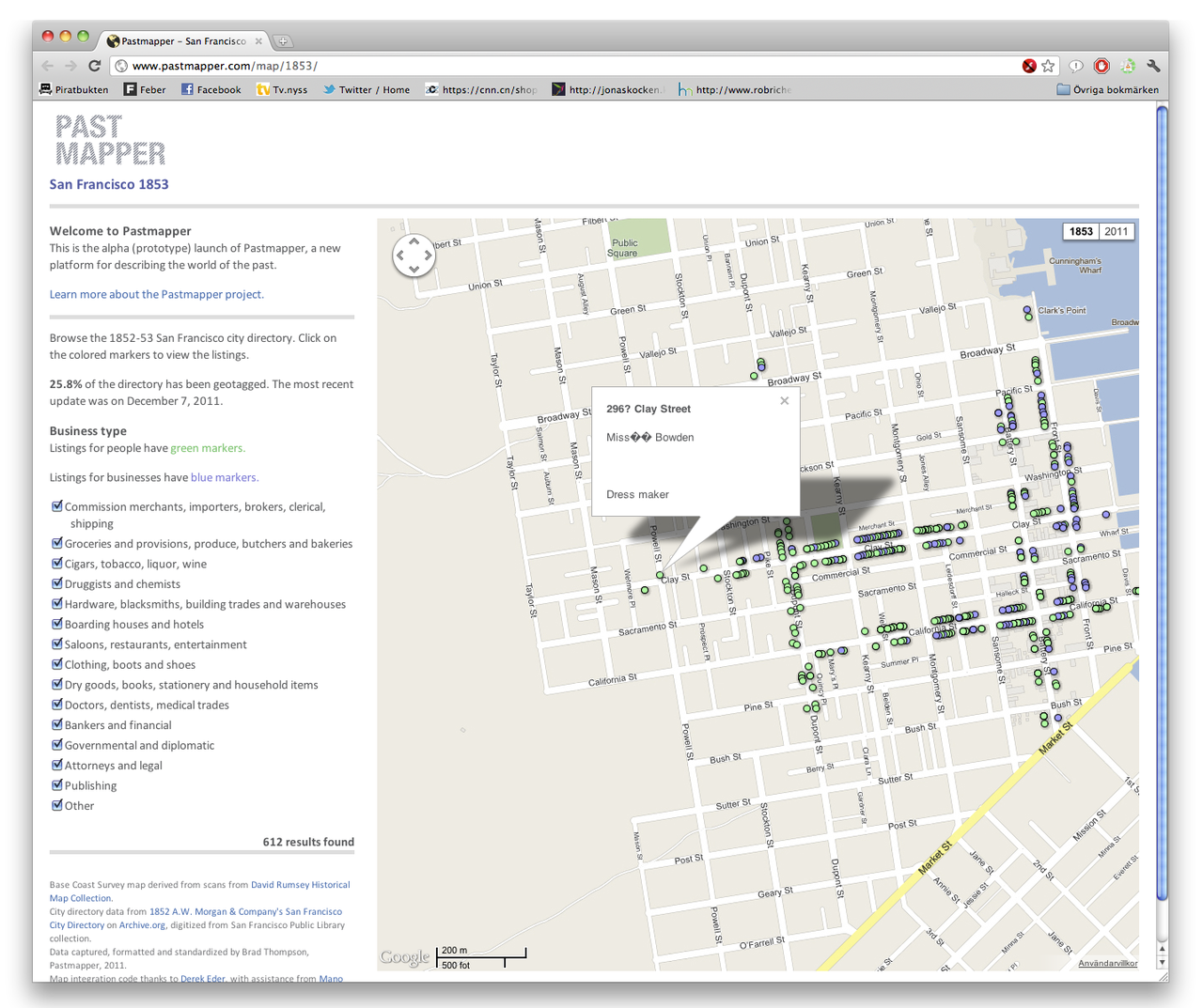Open the Facebook bookmark
The width and height of the screenshot is (1203, 1008).
click(x=211, y=90)
